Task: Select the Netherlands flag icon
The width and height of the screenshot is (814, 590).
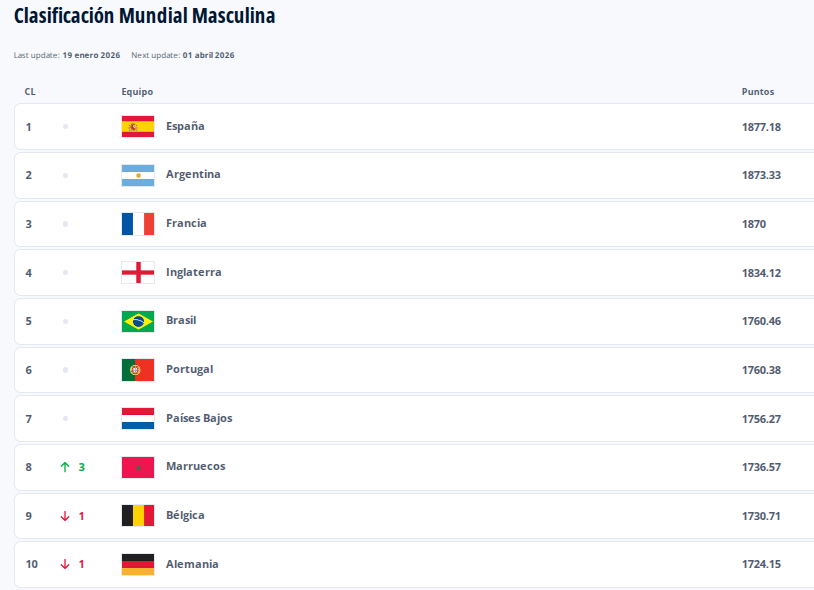Action: (x=137, y=418)
